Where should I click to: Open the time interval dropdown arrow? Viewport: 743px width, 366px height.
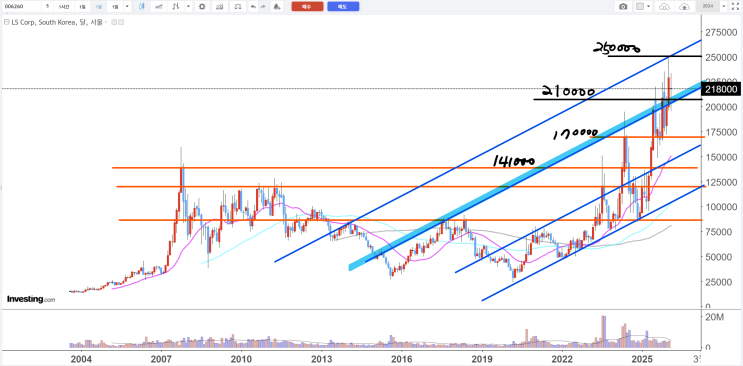coord(127,7)
